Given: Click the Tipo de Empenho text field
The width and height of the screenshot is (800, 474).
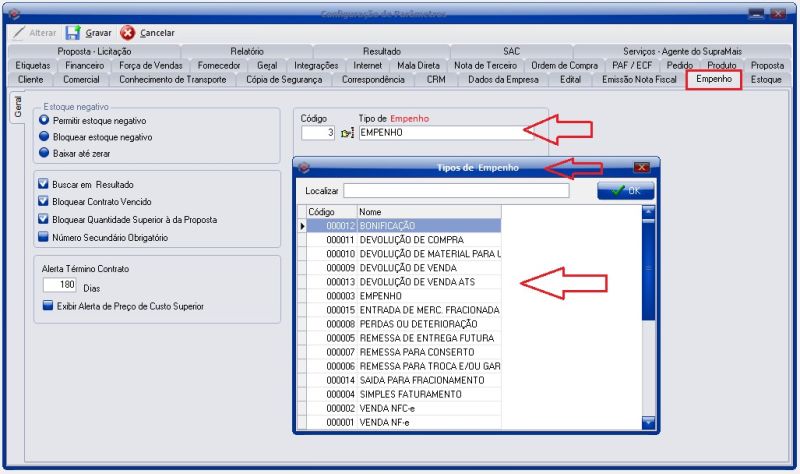Looking at the screenshot, I should [444, 133].
